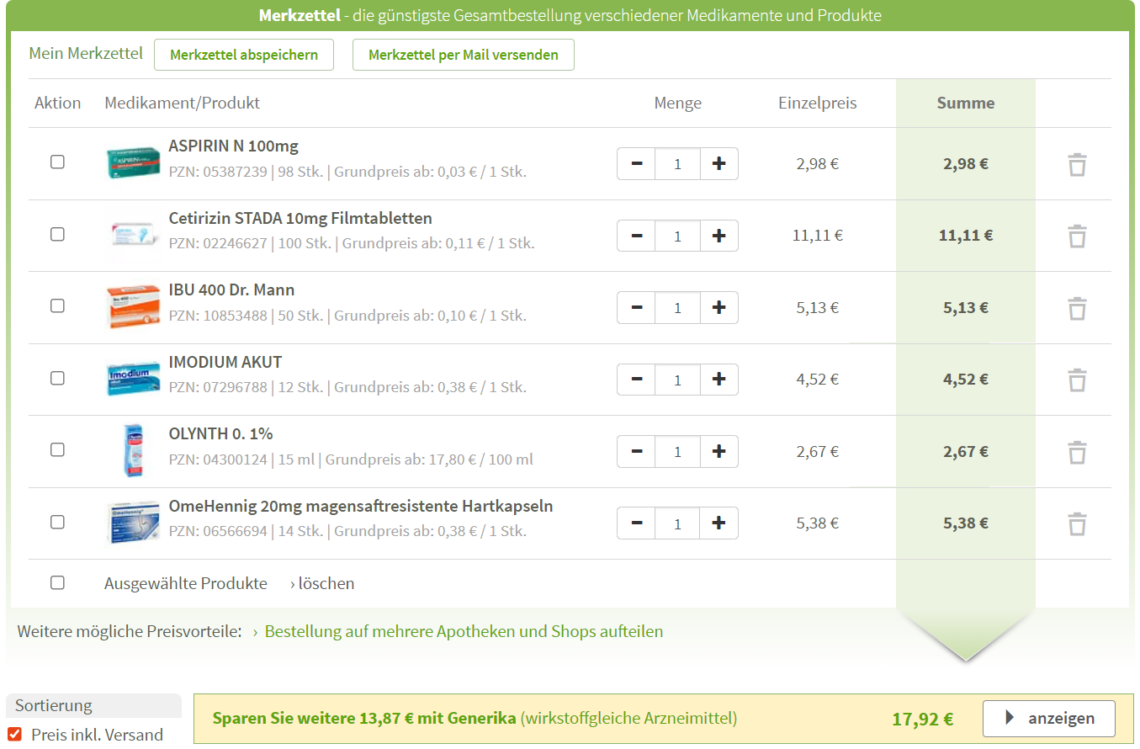Screen dimensions: 1140x749
Task: Click the löschen link for selected products
Action: point(322,584)
